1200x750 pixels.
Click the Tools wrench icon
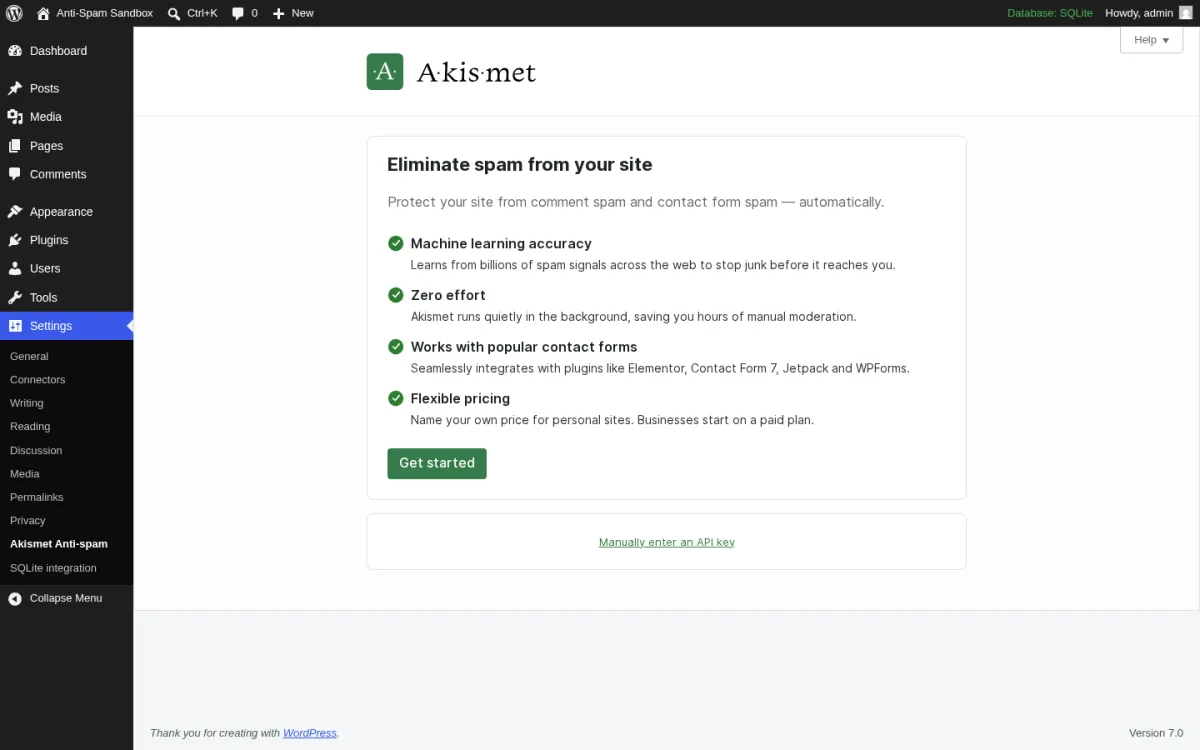(x=15, y=298)
